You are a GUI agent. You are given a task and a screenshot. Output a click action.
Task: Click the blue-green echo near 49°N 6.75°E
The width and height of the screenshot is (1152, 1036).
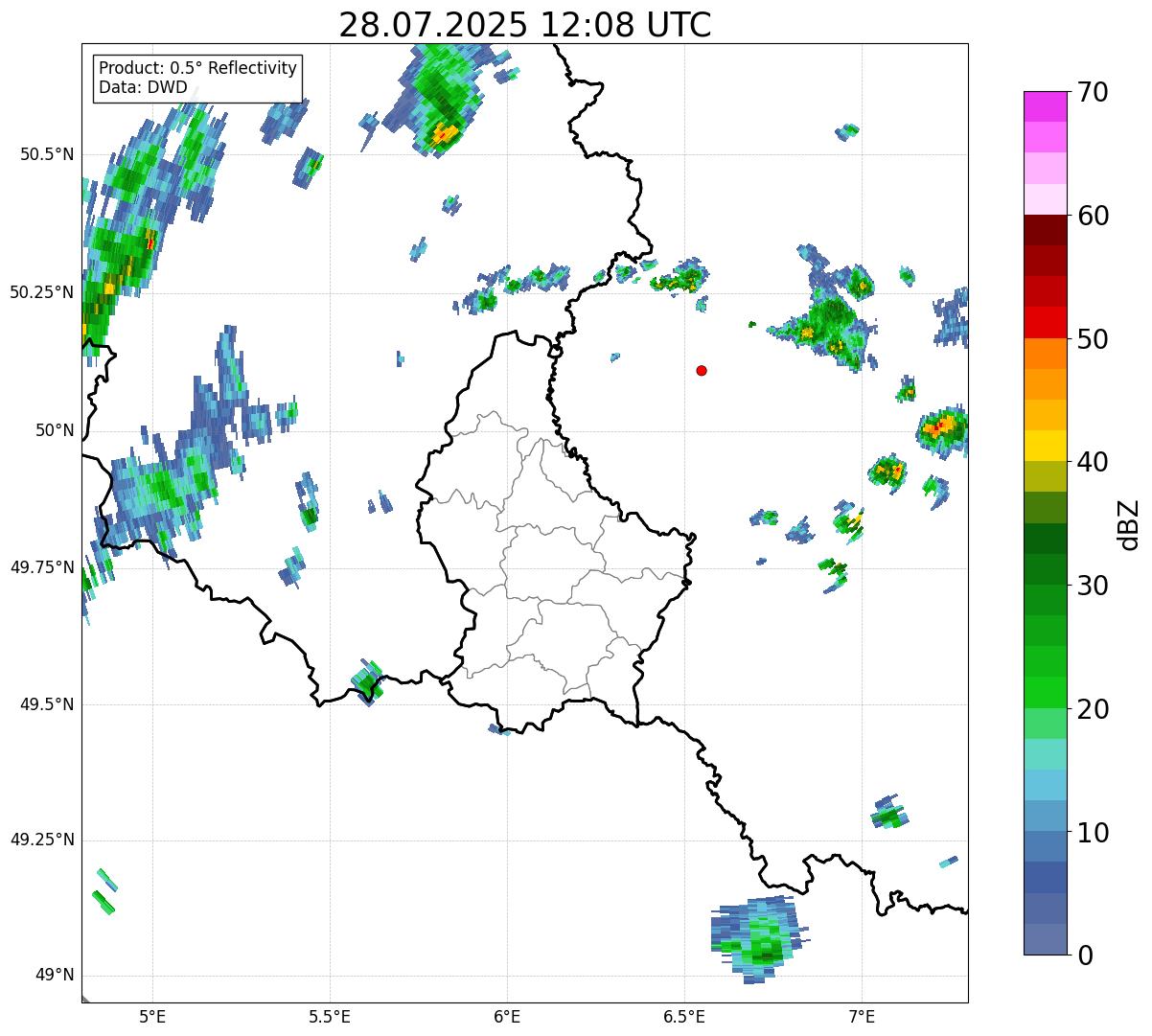coord(760,939)
